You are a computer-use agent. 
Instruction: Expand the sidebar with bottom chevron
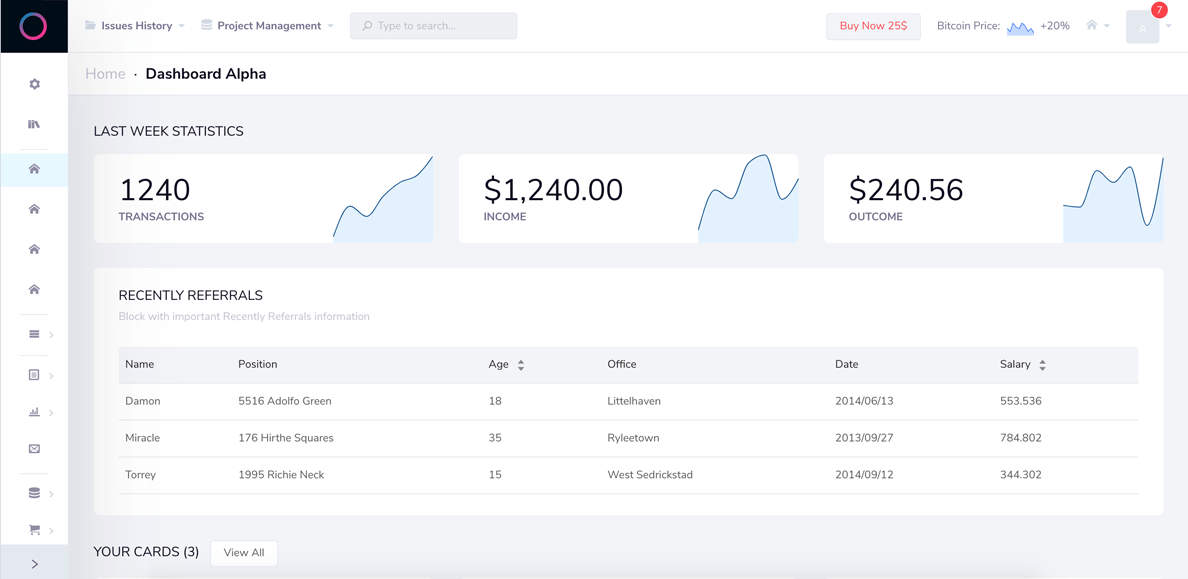pos(34,563)
